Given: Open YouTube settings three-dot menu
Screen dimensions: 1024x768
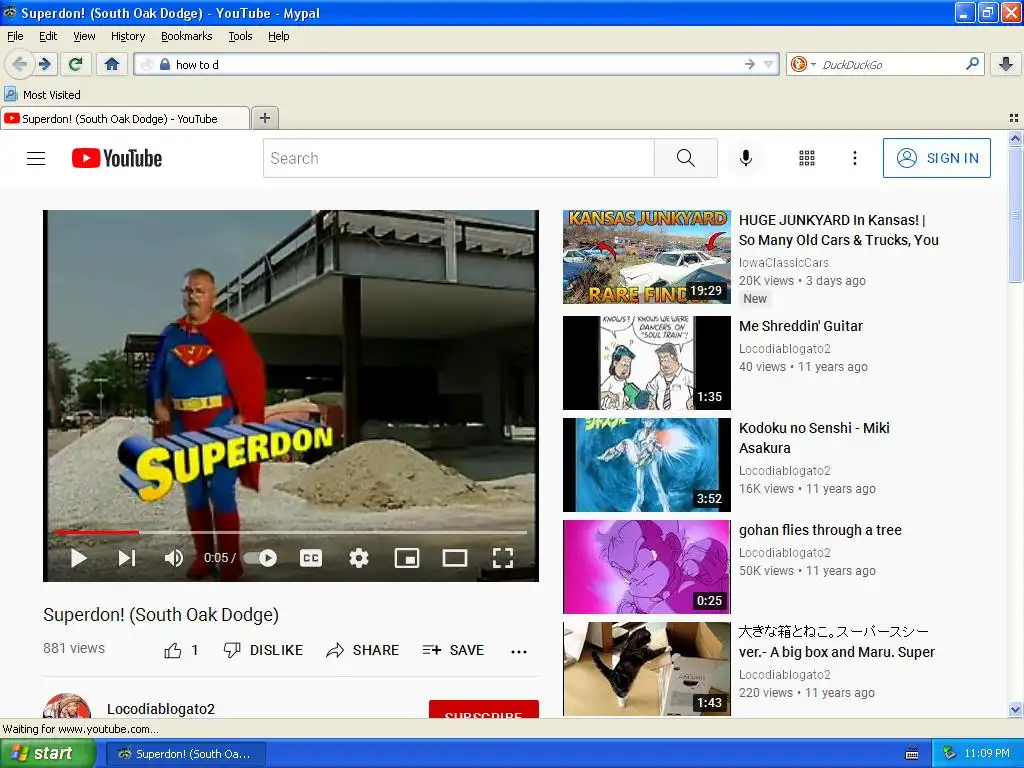Looking at the screenshot, I should [855, 158].
